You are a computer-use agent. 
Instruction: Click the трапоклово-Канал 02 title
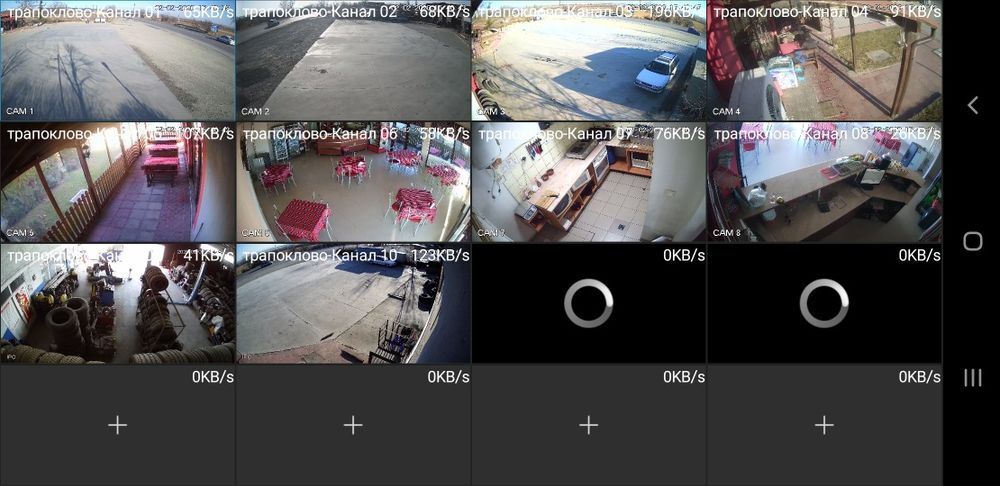point(320,12)
